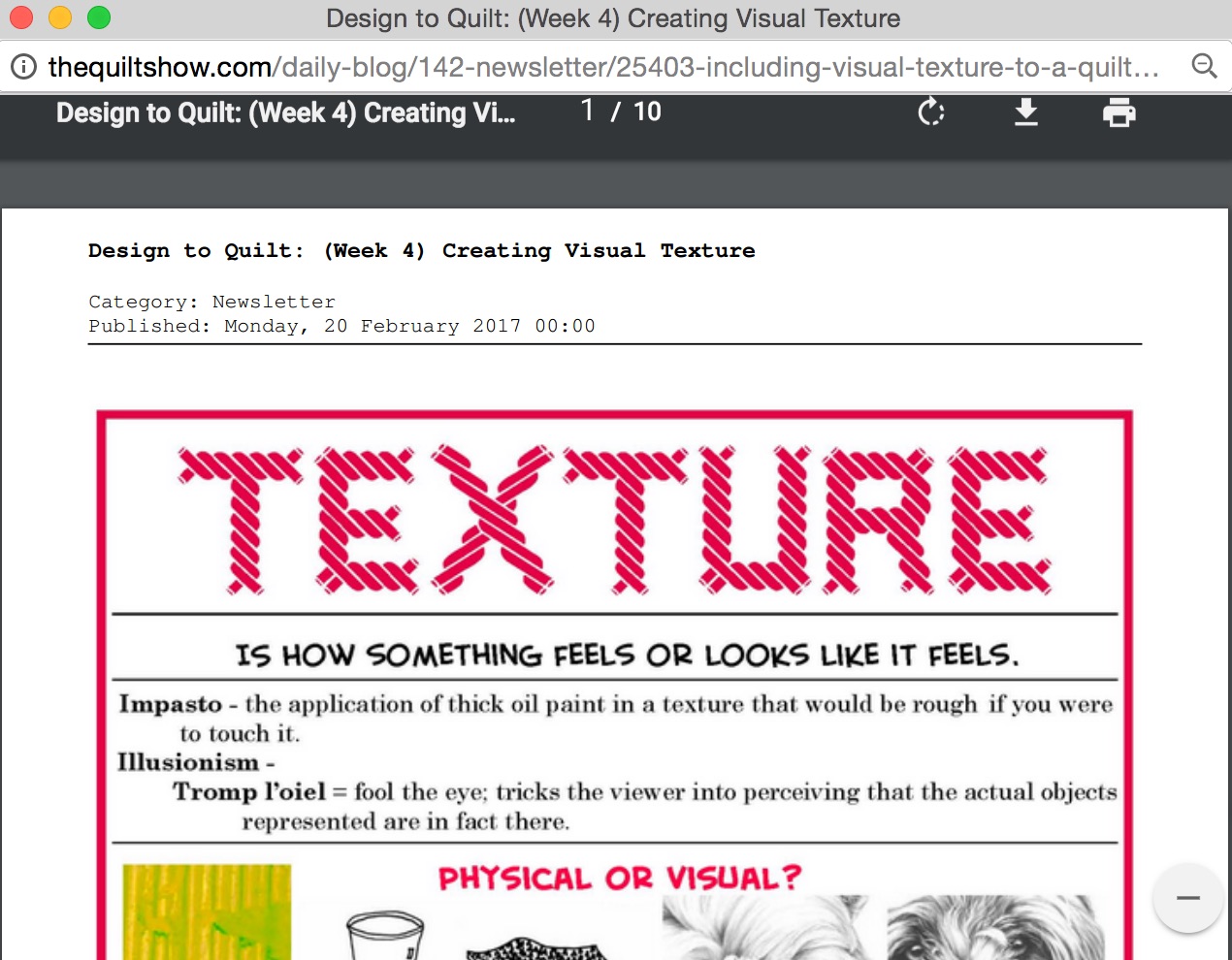1232x960 pixels.
Task: Click the word Impasto in the document
Action: 171,704
